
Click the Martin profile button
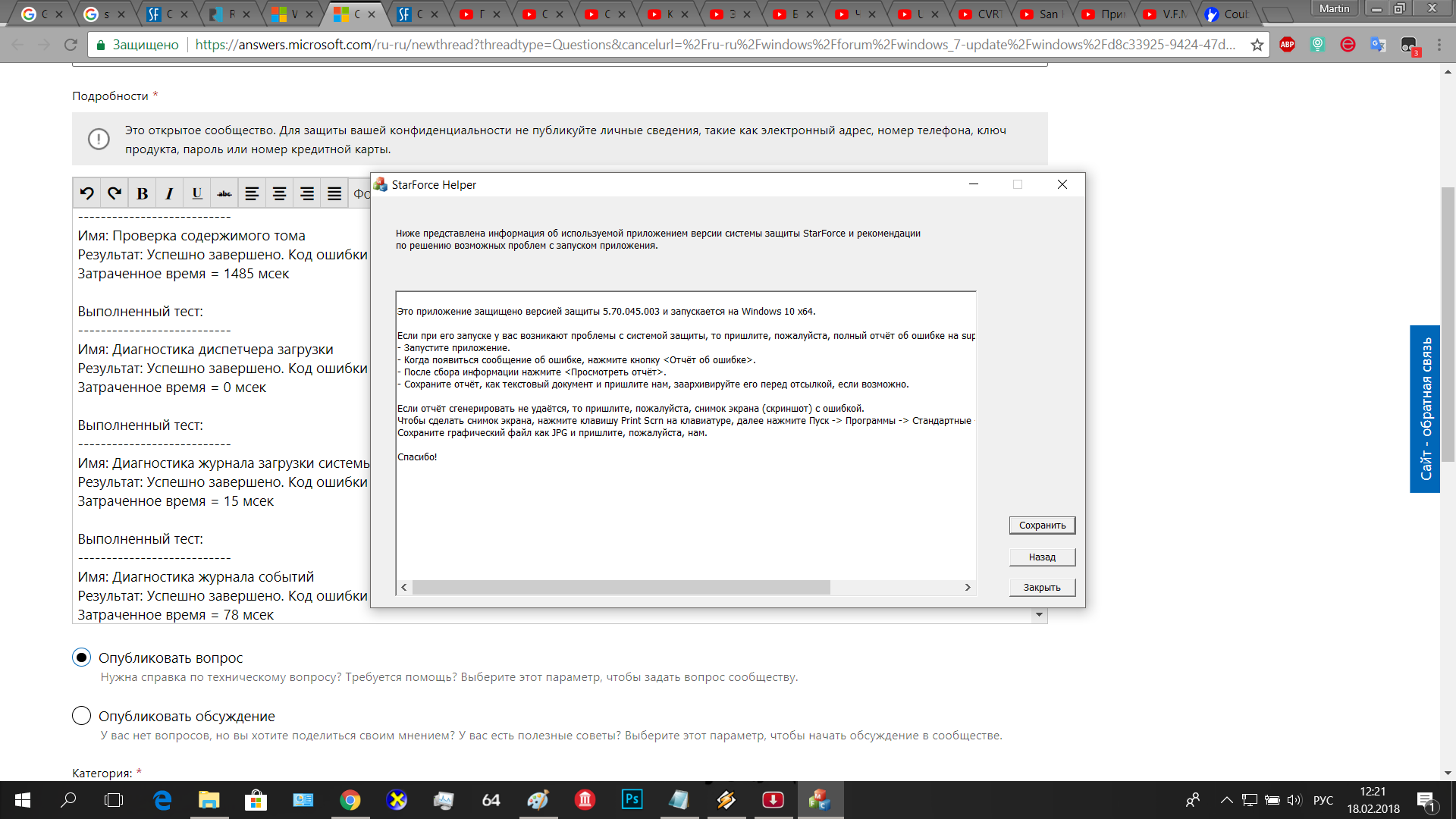click(x=1334, y=8)
